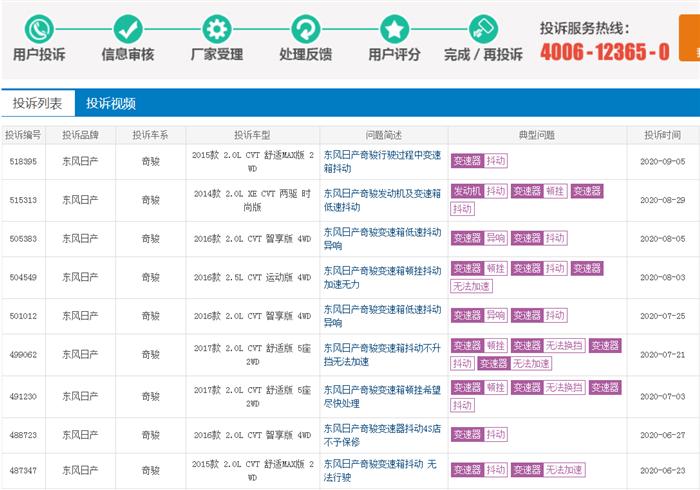This screenshot has height=490, width=700.
Task: Click the date 2020-06-23
Action: point(662,470)
